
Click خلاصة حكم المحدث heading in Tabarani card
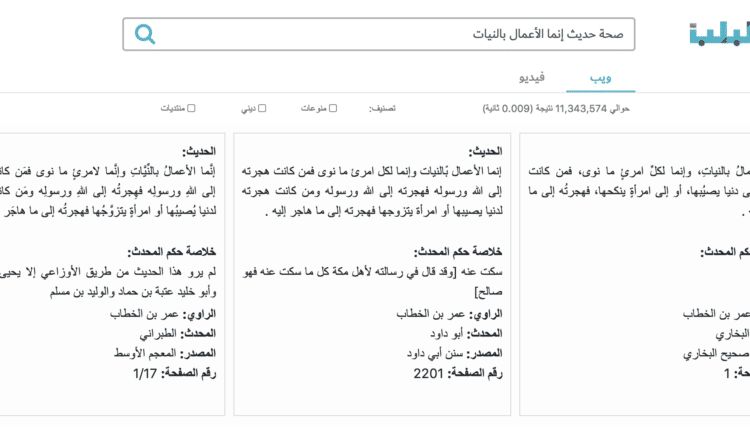(x=172, y=252)
